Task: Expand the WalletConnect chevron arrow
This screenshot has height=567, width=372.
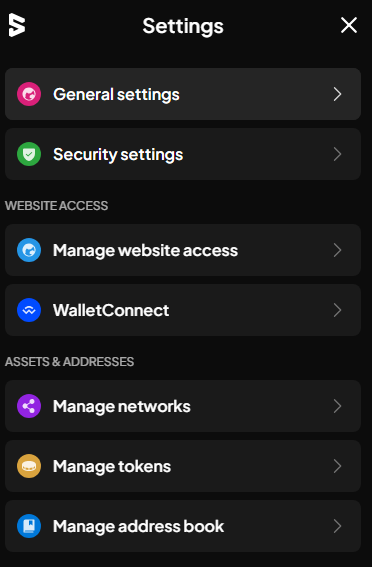Action: pos(337,310)
